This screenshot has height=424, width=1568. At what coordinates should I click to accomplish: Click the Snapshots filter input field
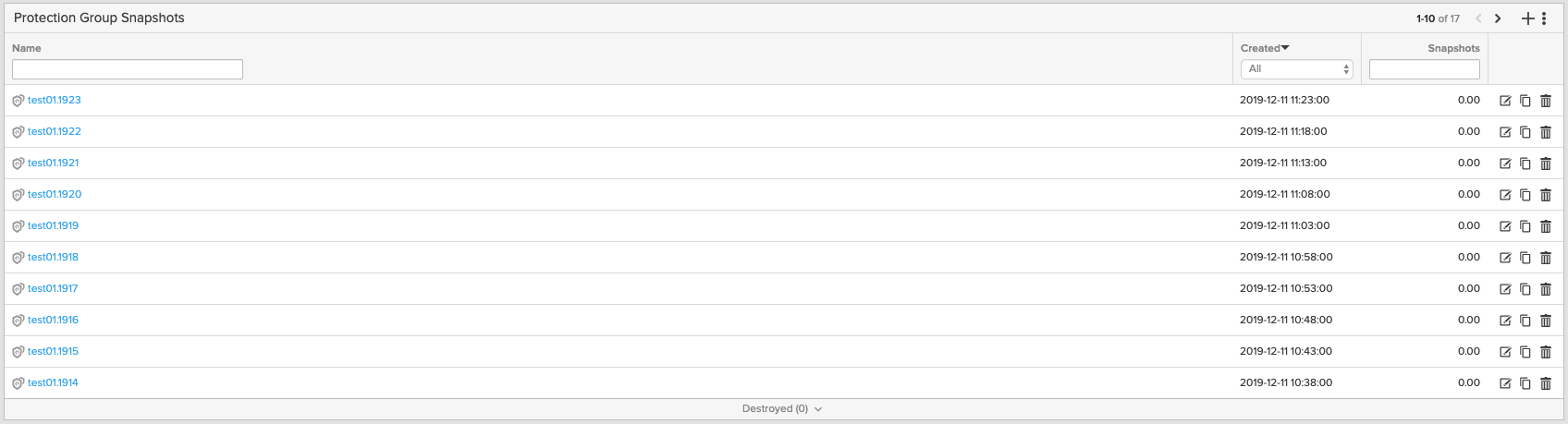click(1424, 69)
